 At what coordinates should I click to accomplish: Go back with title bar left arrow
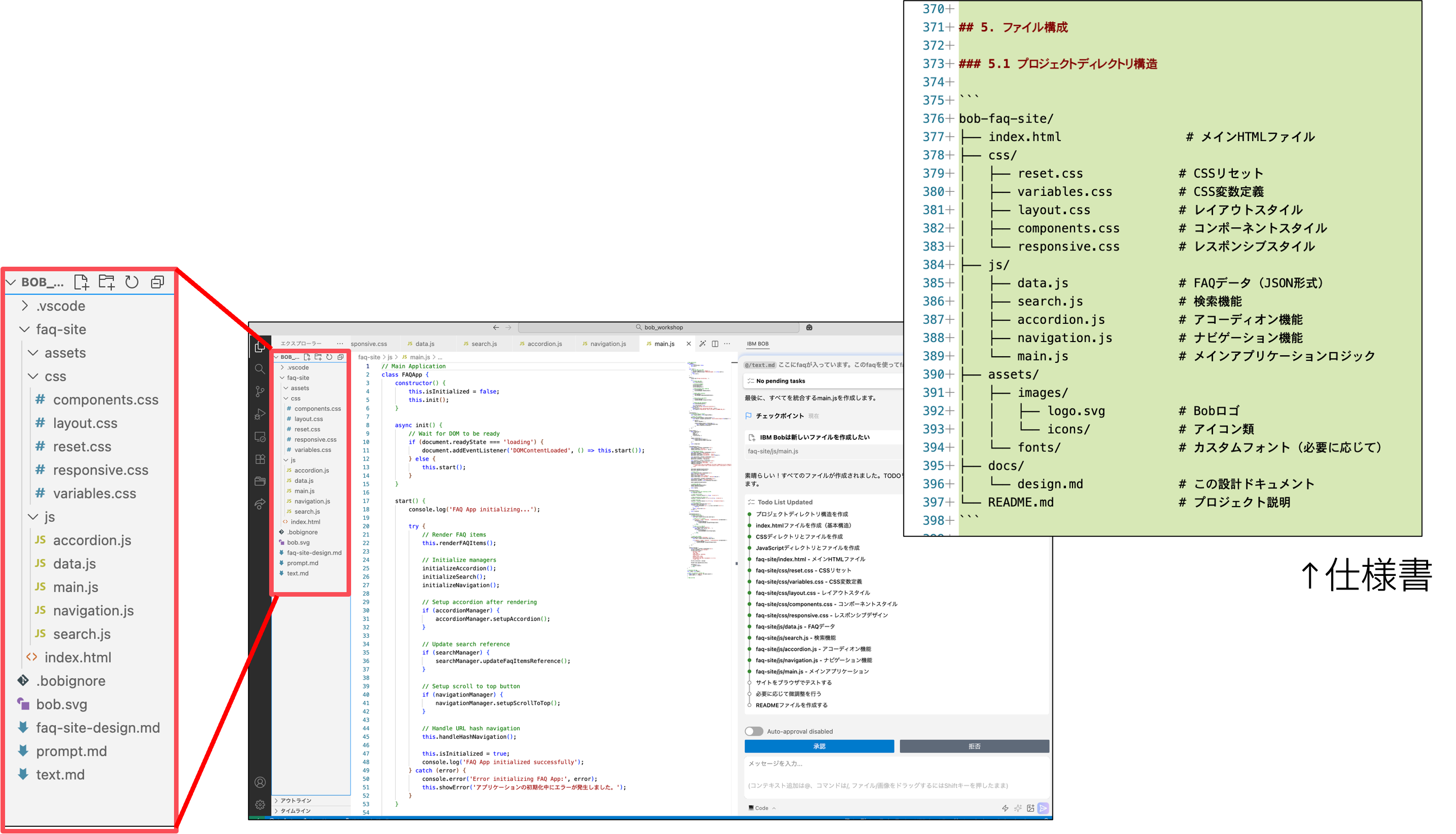(x=496, y=327)
